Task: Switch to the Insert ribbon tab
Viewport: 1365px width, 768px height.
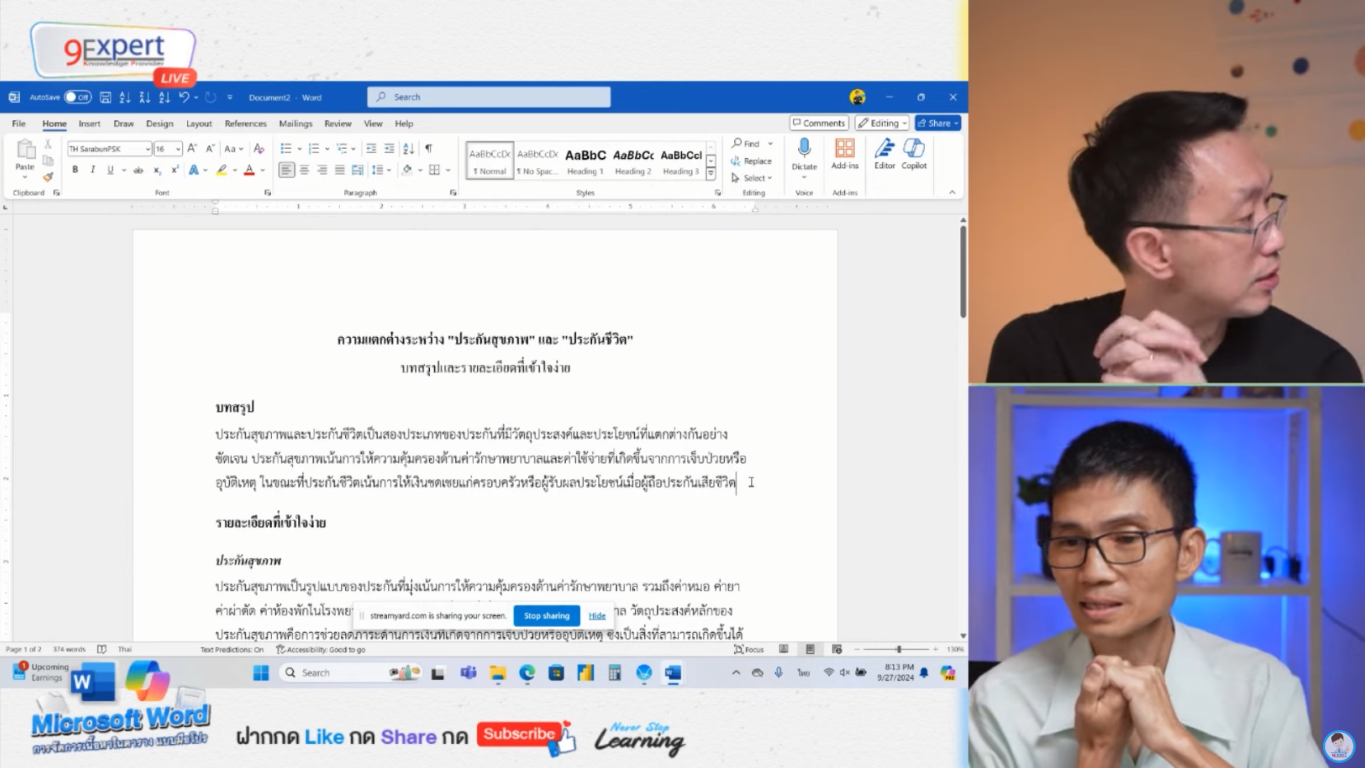Action: [x=89, y=123]
